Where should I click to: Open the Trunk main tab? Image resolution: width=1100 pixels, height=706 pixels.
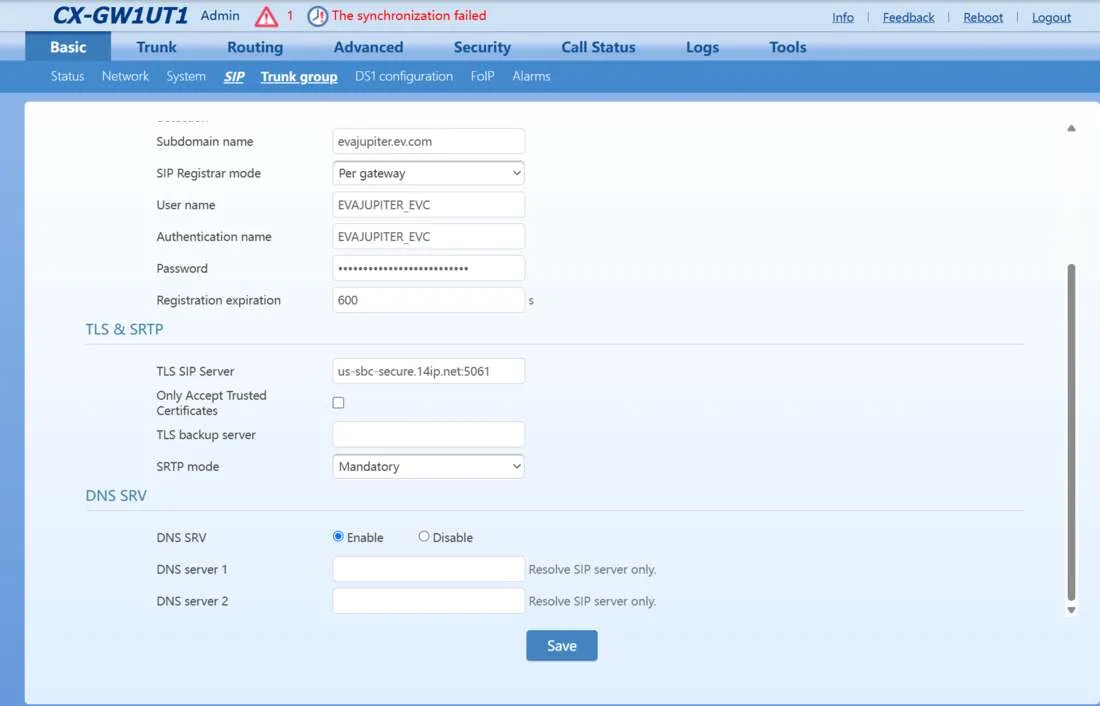coord(156,47)
